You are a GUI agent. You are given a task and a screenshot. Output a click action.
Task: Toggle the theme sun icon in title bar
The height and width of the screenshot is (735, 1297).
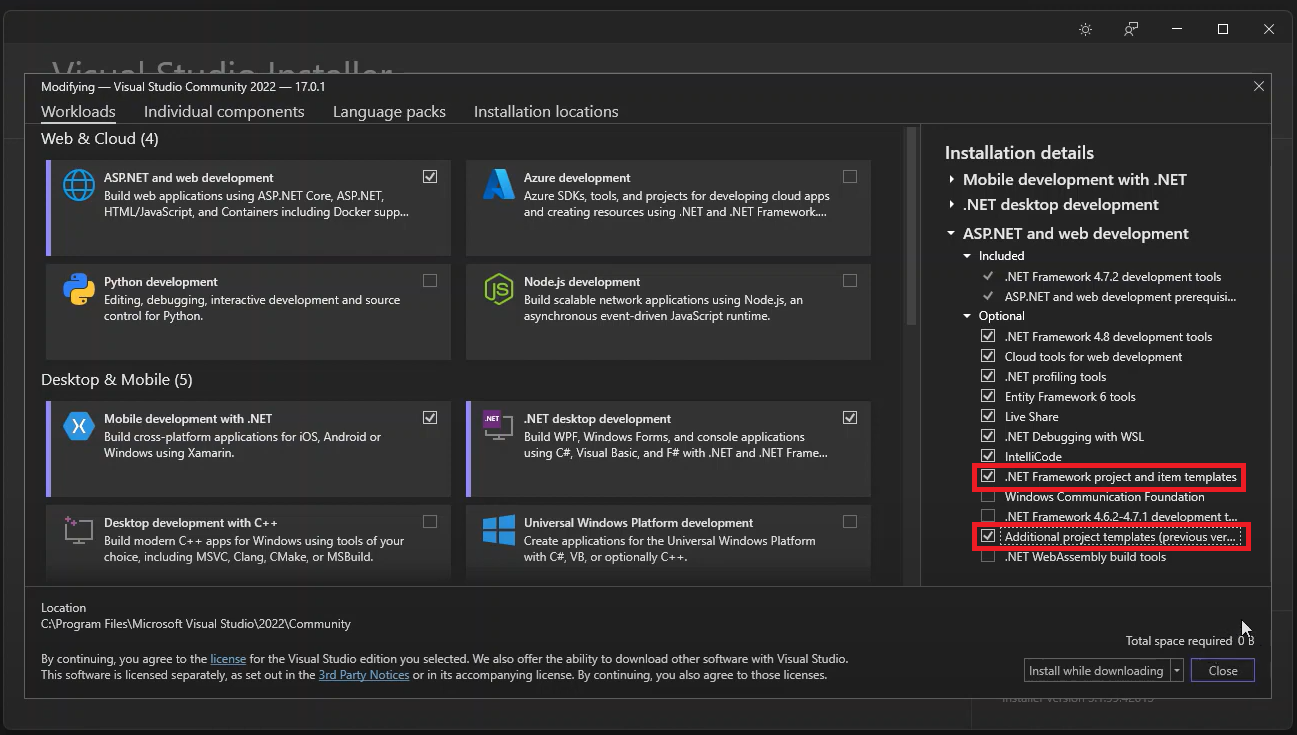click(1085, 29)
